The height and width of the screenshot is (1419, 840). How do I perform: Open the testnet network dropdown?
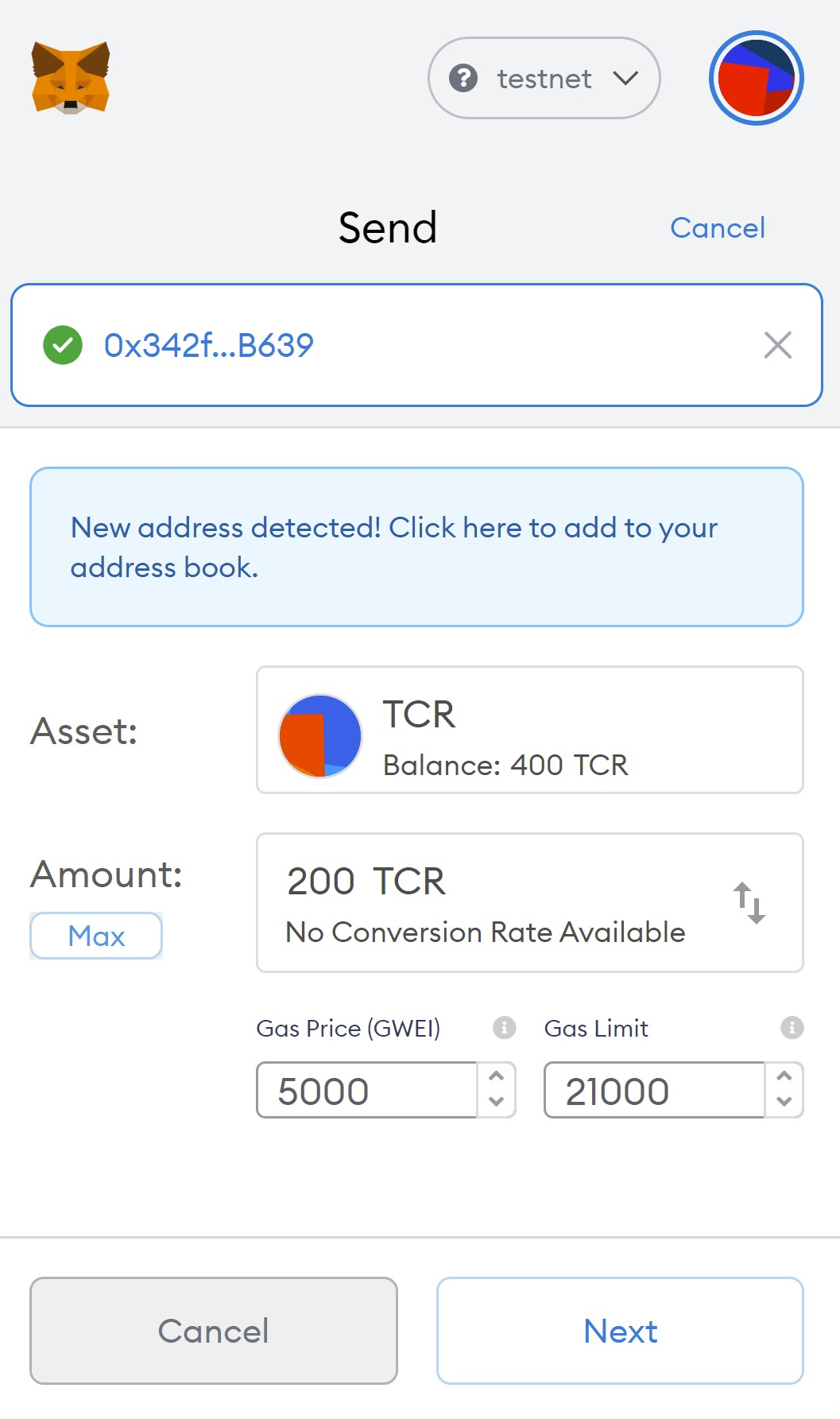tap(544, 78)
